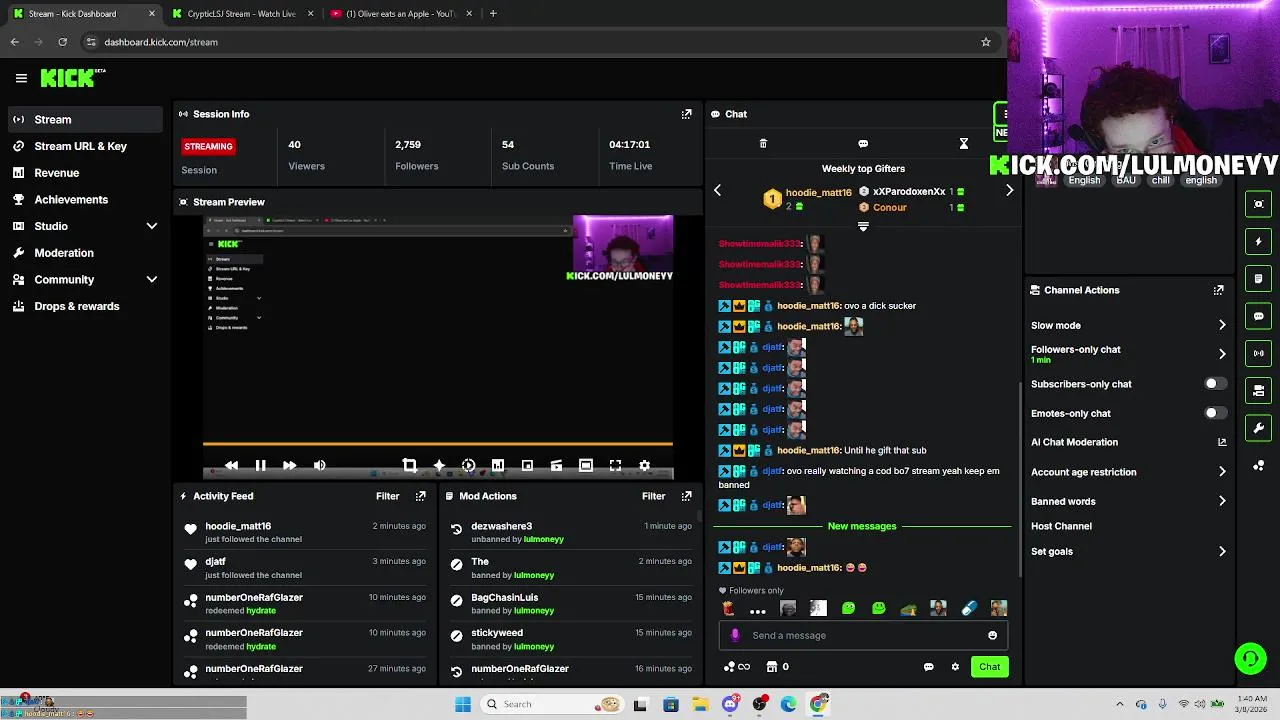The height and width of the screenshot is (720, 1280).
Task: Enter fullscreen in the stream preview
Action: pyautogui.click(x=615, y=465)
